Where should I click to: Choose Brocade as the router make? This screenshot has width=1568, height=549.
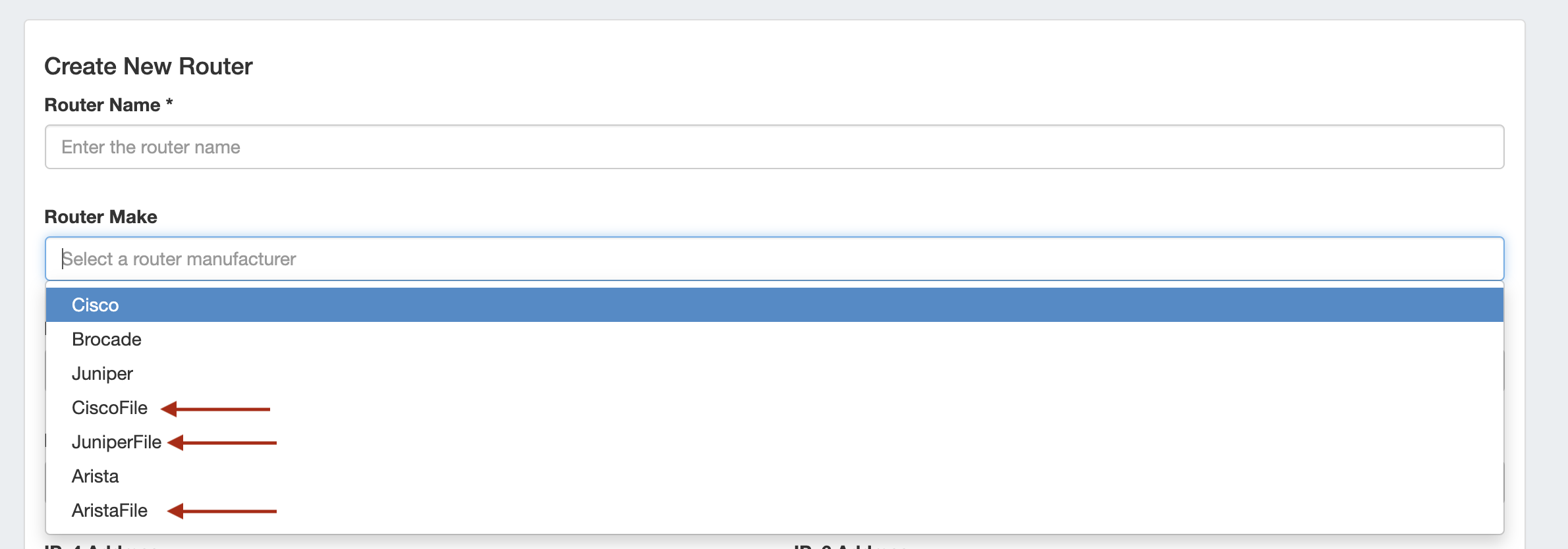107,339
